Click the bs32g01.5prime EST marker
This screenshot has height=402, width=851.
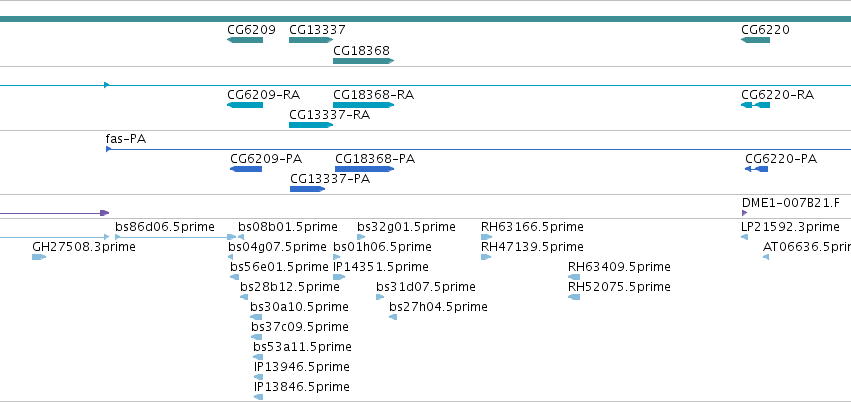(361, 237)
